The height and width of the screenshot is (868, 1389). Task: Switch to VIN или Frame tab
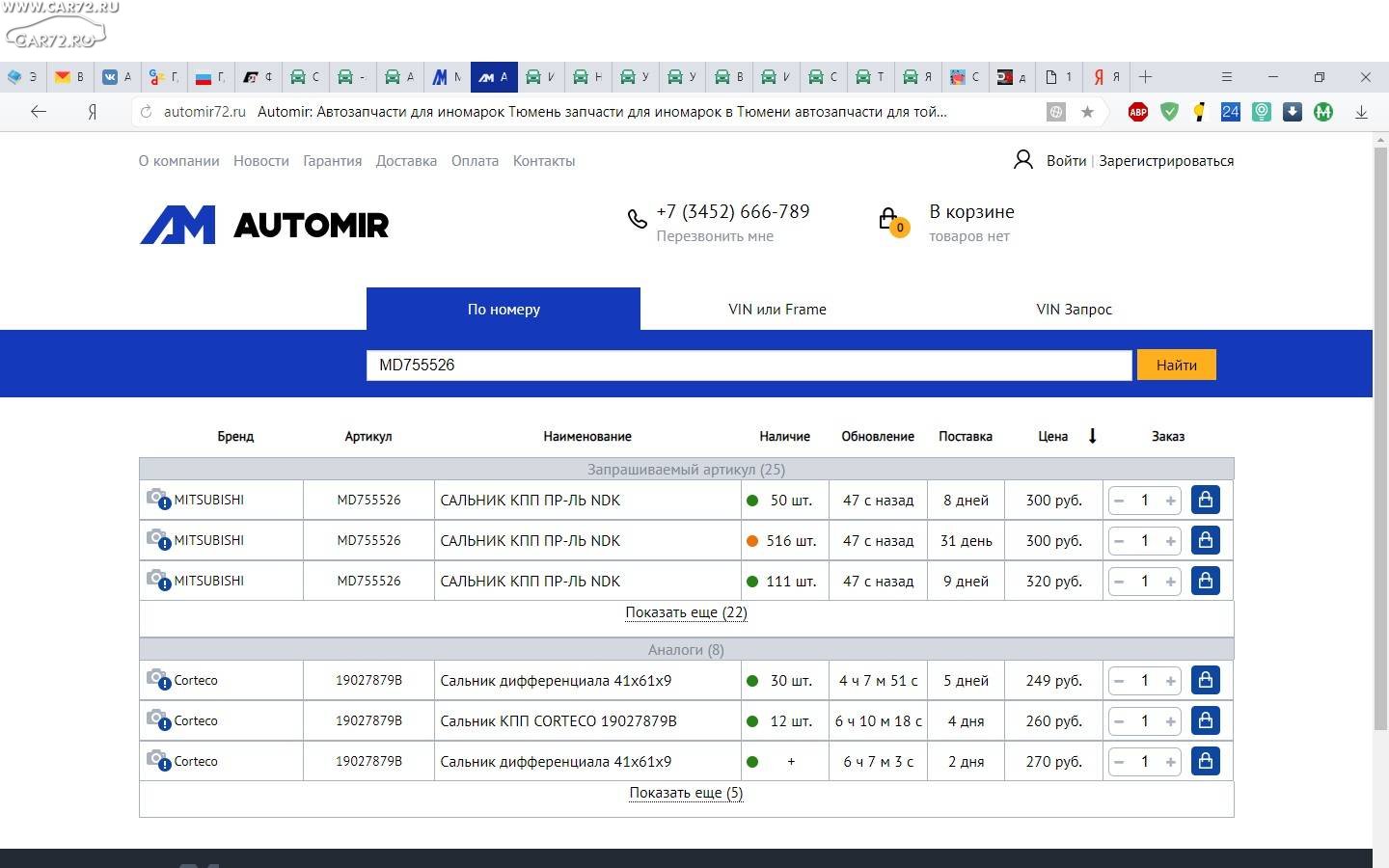[777, 310]
